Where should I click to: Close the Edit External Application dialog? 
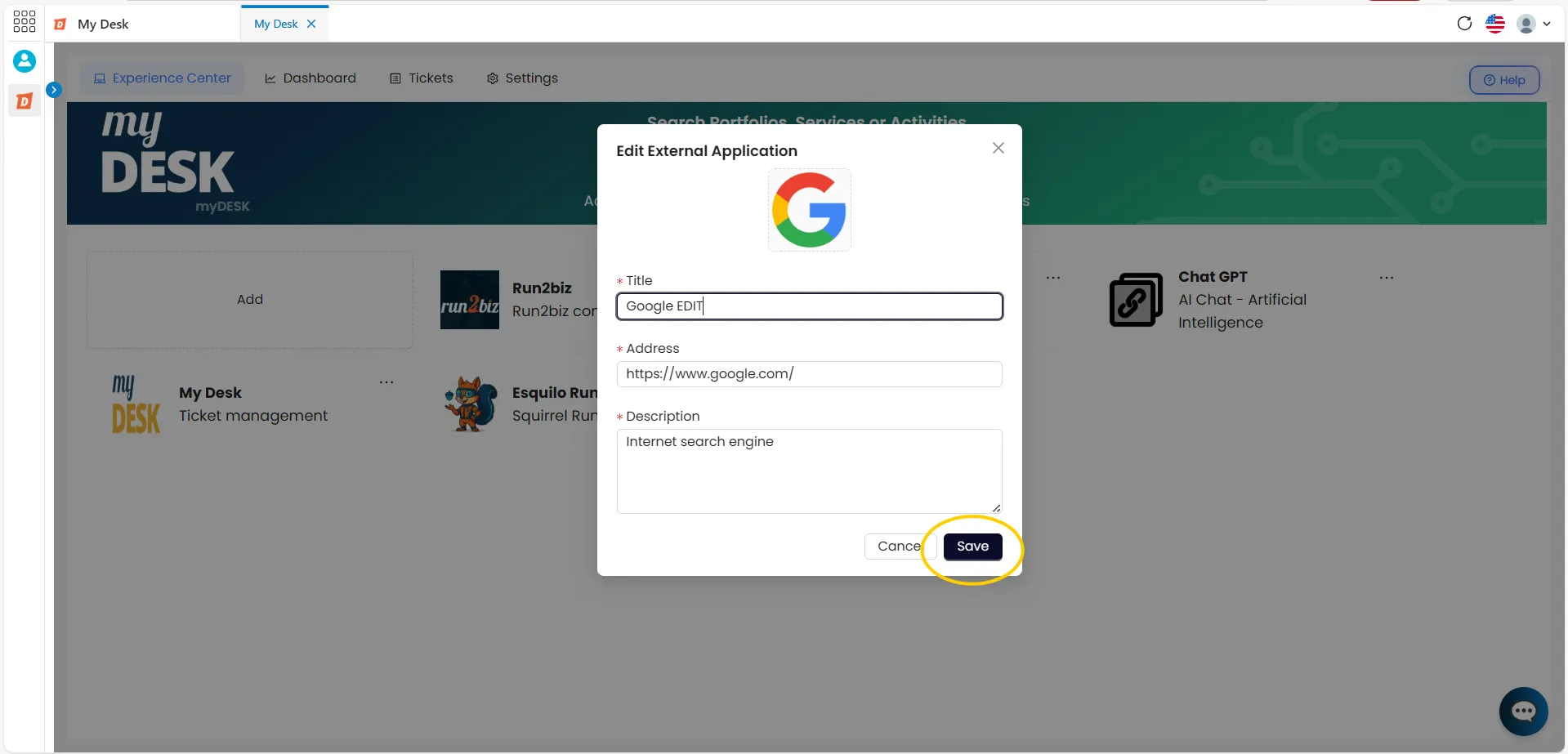tap(998, 148)
